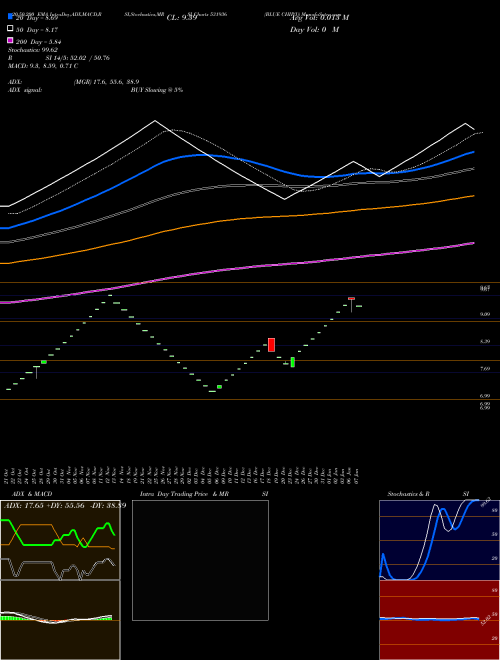500x660 pixels.
Task: Click the white 50 Day legend swatch
Action: tap(10, 29)
